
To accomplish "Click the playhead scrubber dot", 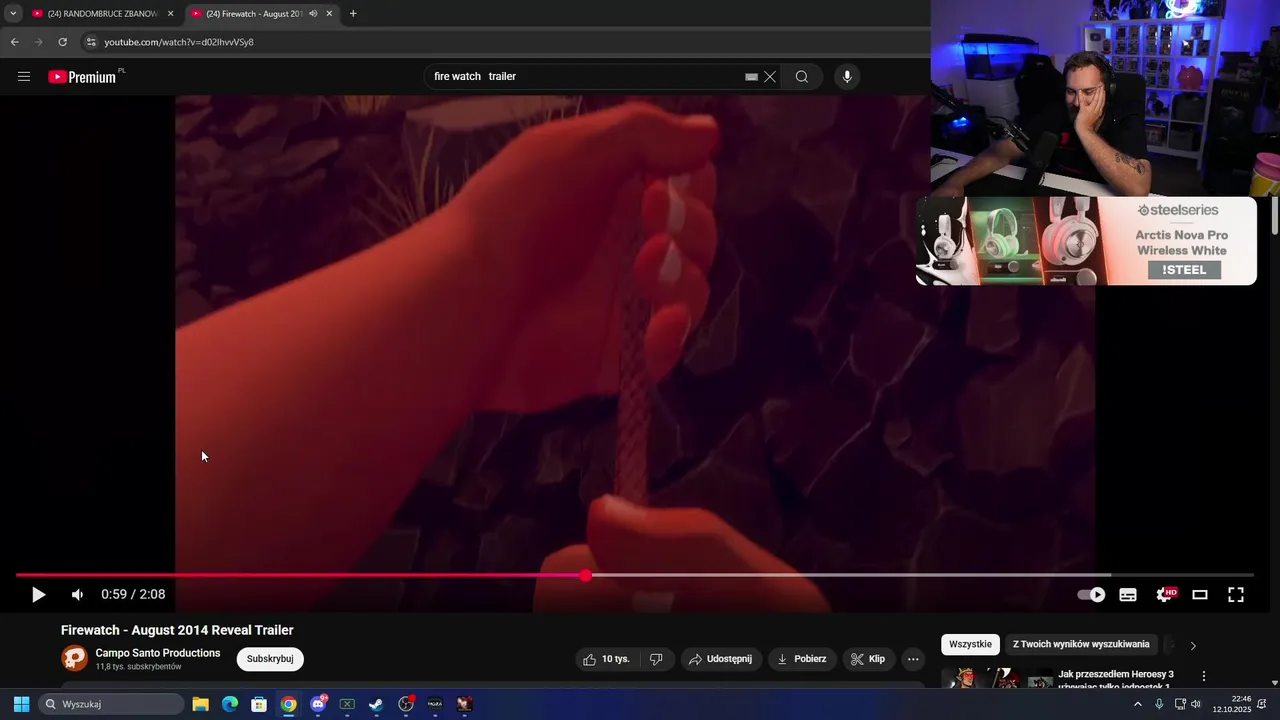I will [x=585, y=575].
